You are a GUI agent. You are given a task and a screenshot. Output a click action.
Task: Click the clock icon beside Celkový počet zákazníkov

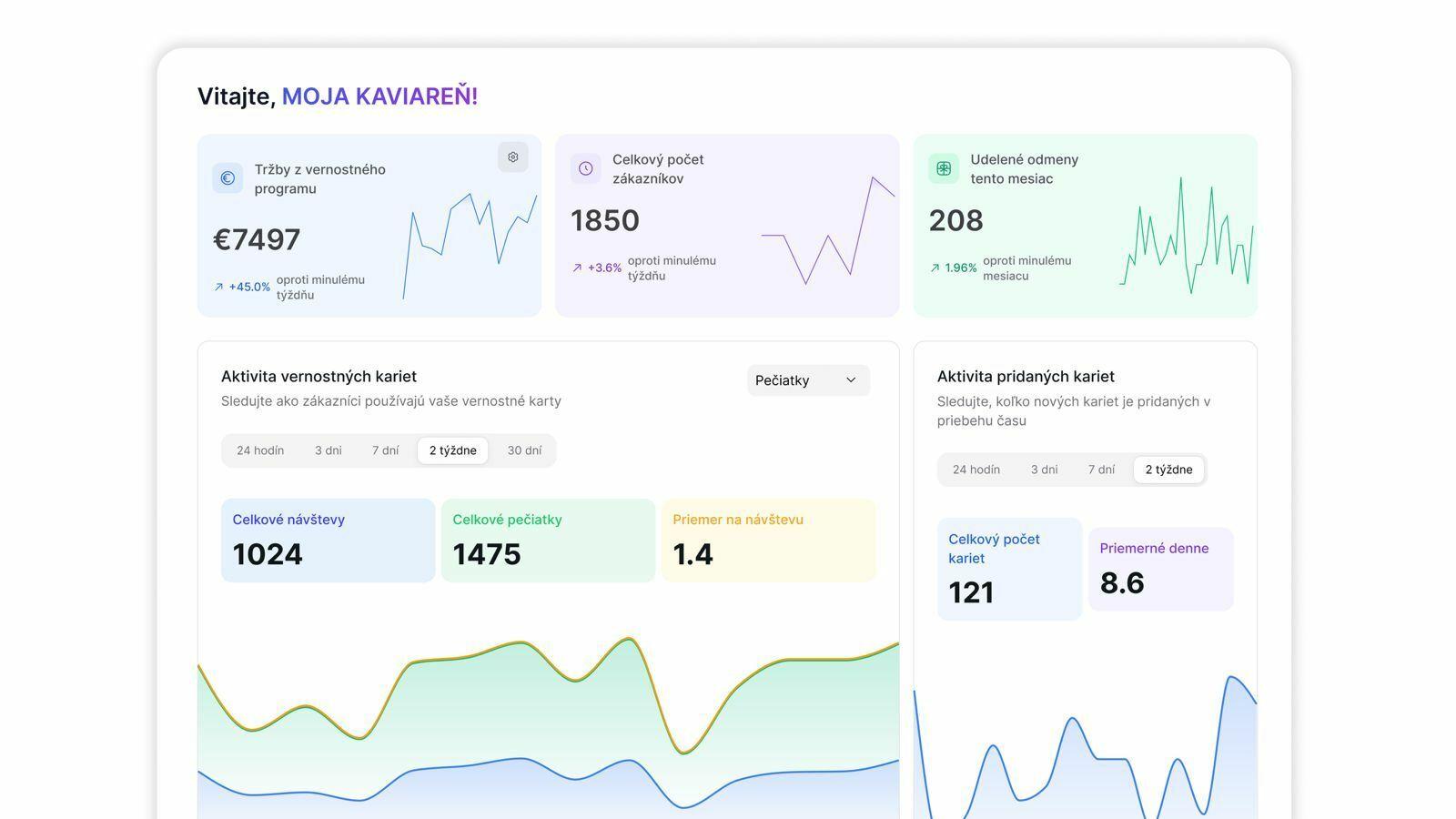pos(585,168)
